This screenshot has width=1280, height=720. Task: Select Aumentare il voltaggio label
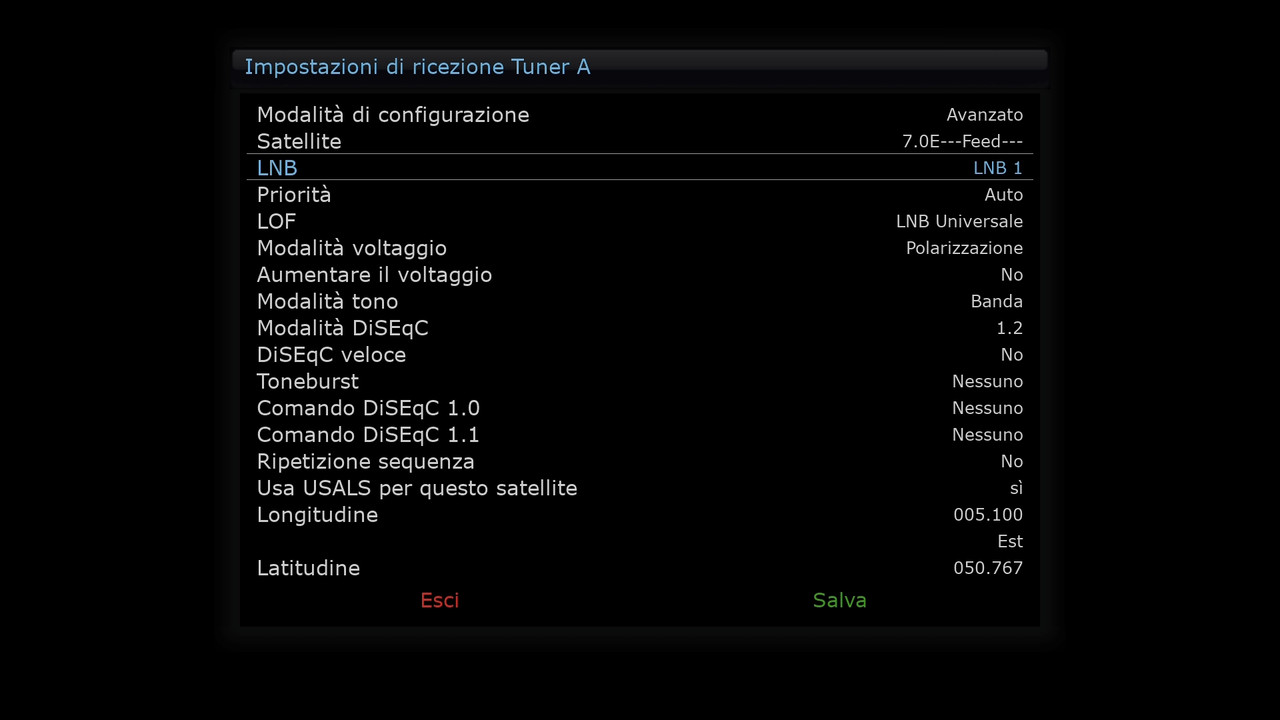[x=375, y=275]
